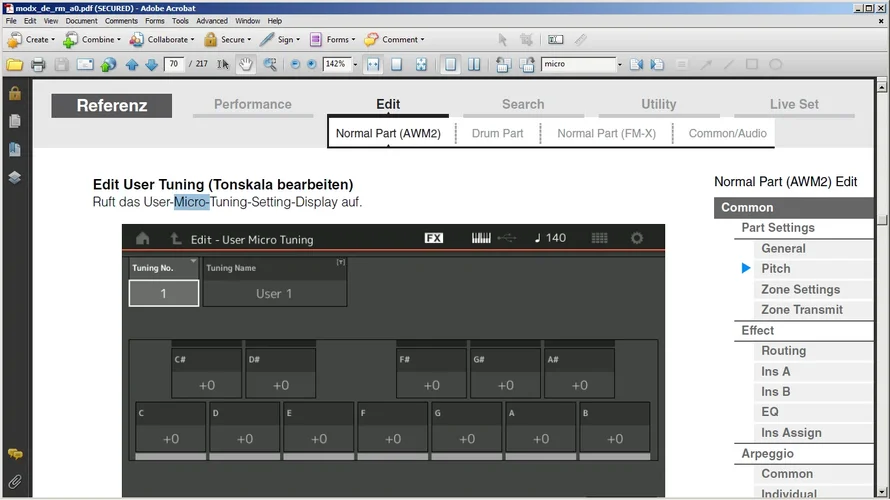This screenshot has height=500, width=890.
Task: Click the Common/Audio sub-tab link
Action: (727, 133)
